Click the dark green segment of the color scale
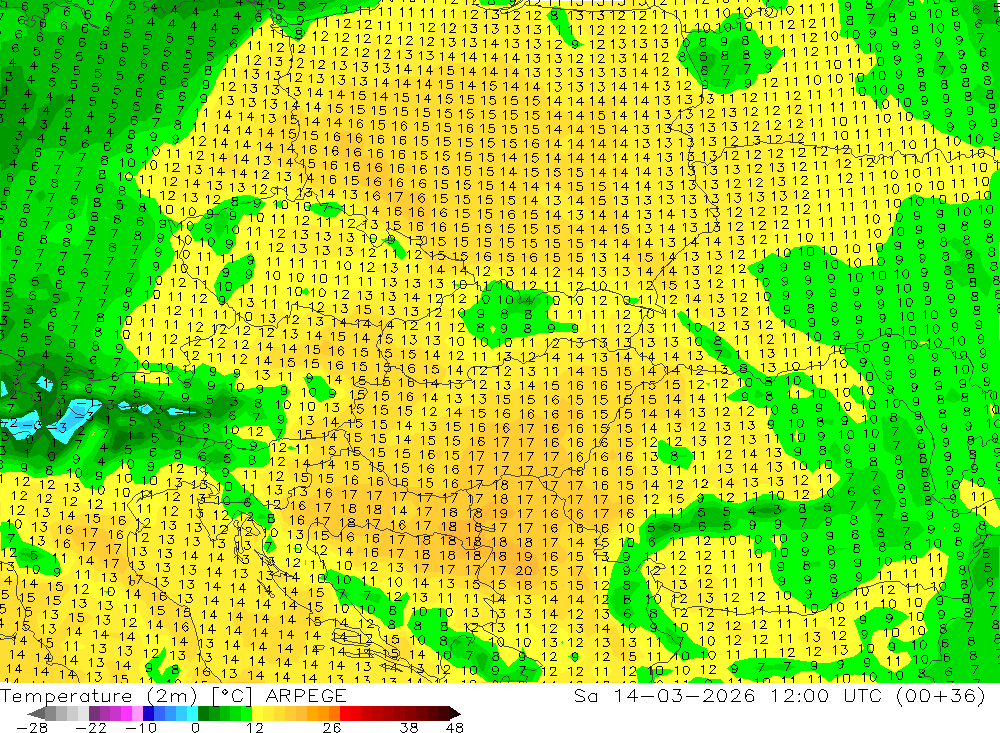Image resolution: width=1000 pixels, height=733 pixels. 203,713
